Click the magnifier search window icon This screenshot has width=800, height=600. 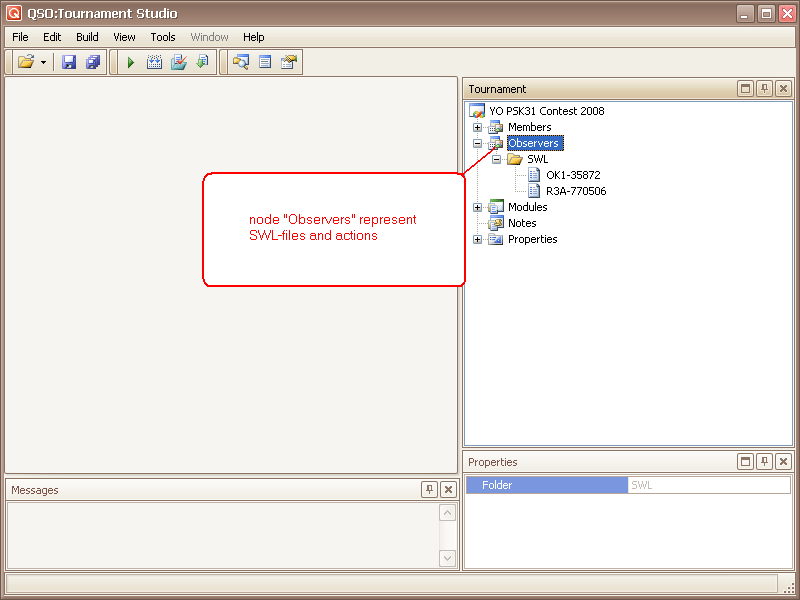(240, 62)
